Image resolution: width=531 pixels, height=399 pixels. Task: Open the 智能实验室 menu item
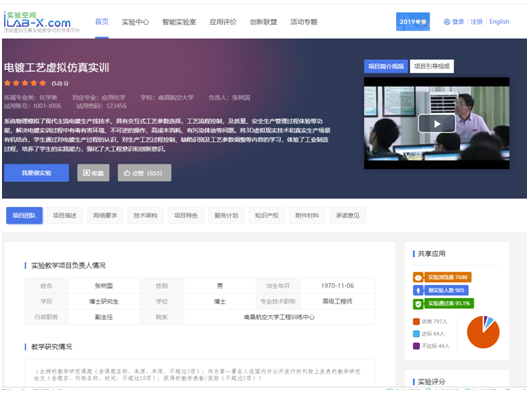(x=179, y=22)
